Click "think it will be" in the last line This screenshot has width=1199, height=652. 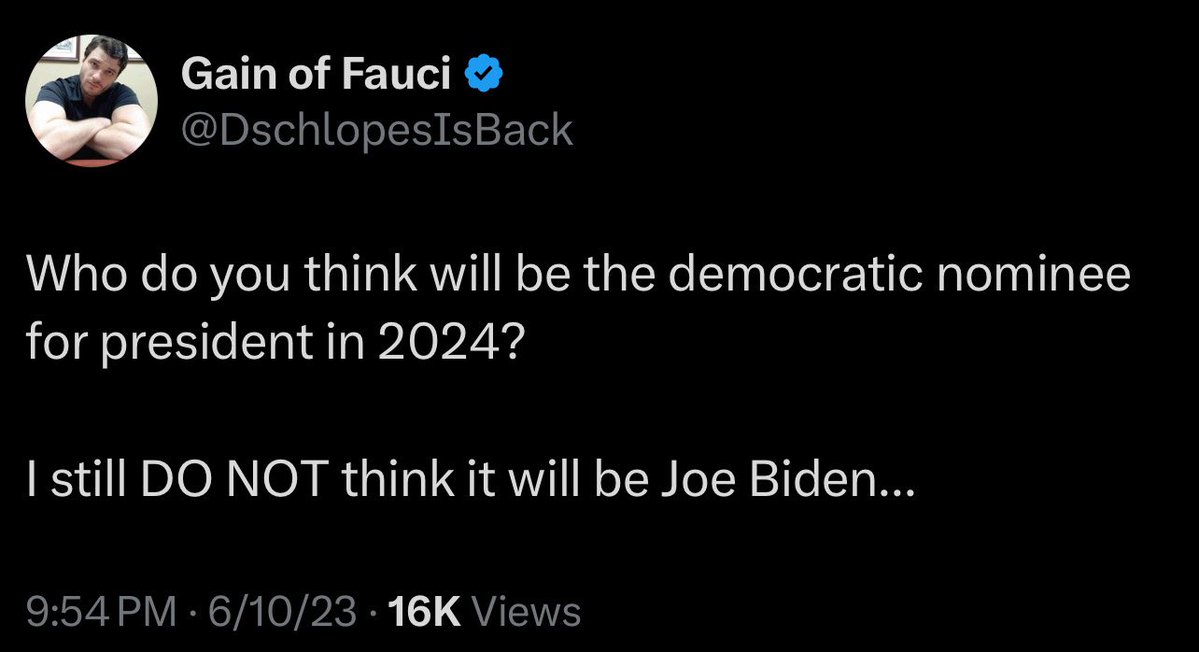494,485
